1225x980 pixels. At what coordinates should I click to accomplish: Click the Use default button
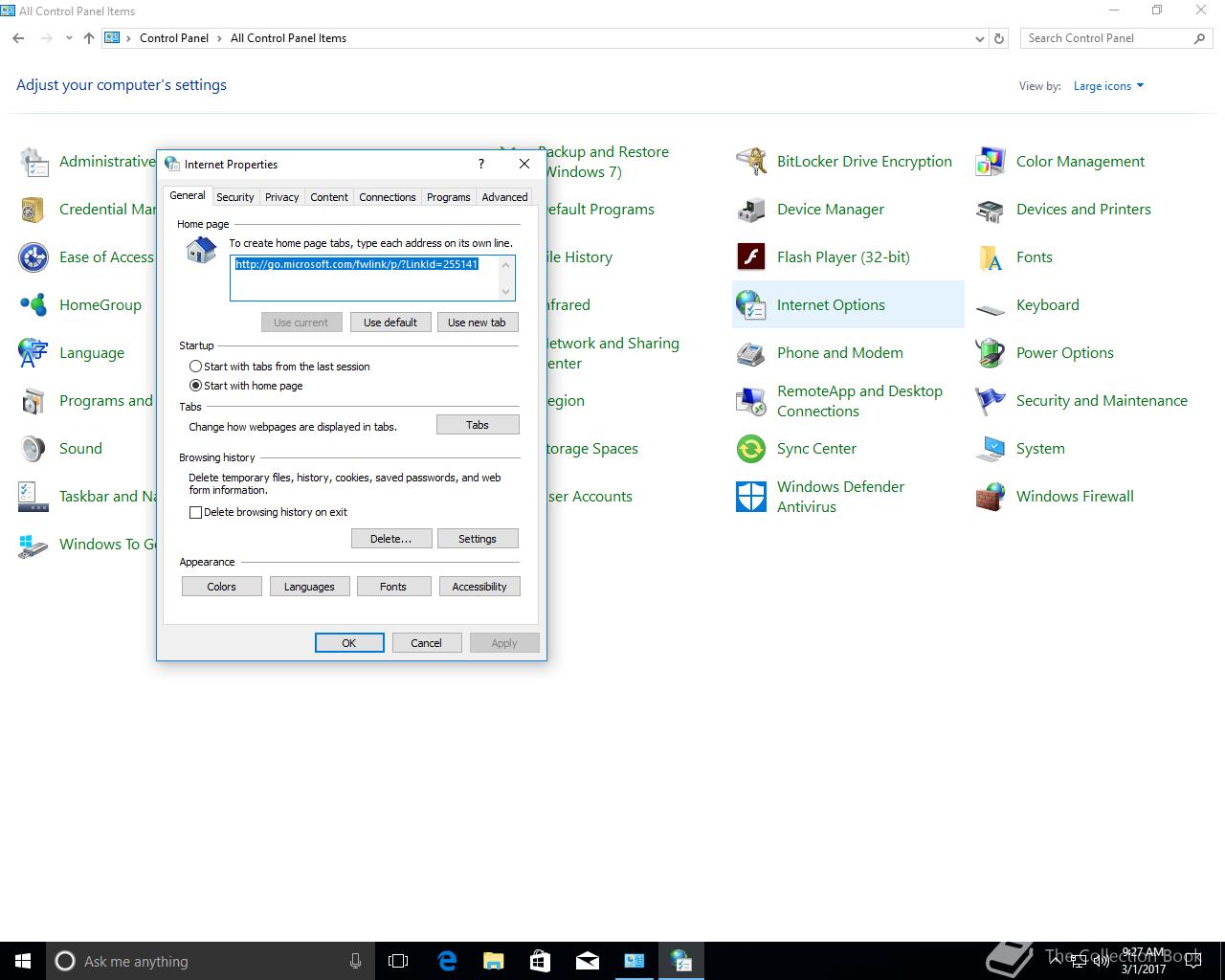tap(390, 323)
